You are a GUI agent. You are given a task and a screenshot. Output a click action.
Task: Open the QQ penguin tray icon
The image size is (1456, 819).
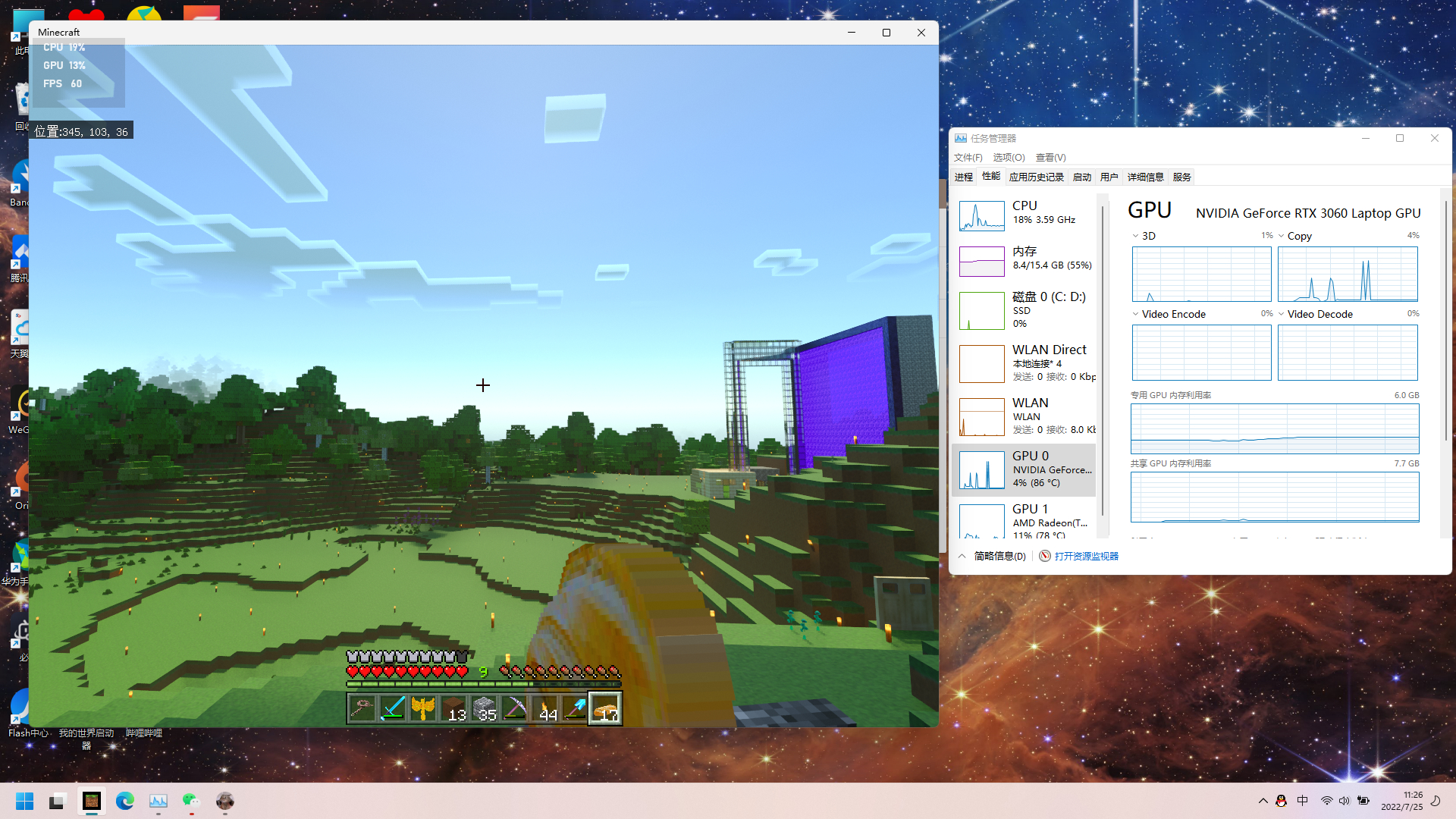[1282, 801]
